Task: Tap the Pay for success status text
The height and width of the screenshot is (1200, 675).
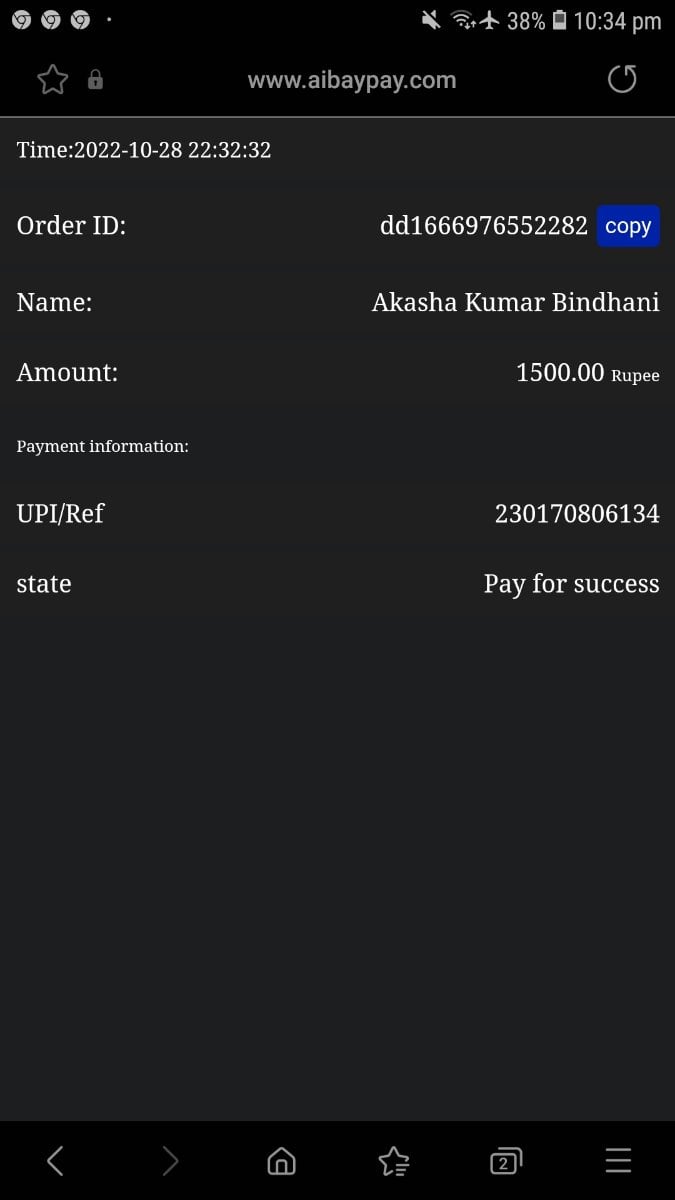Action: 571,584
